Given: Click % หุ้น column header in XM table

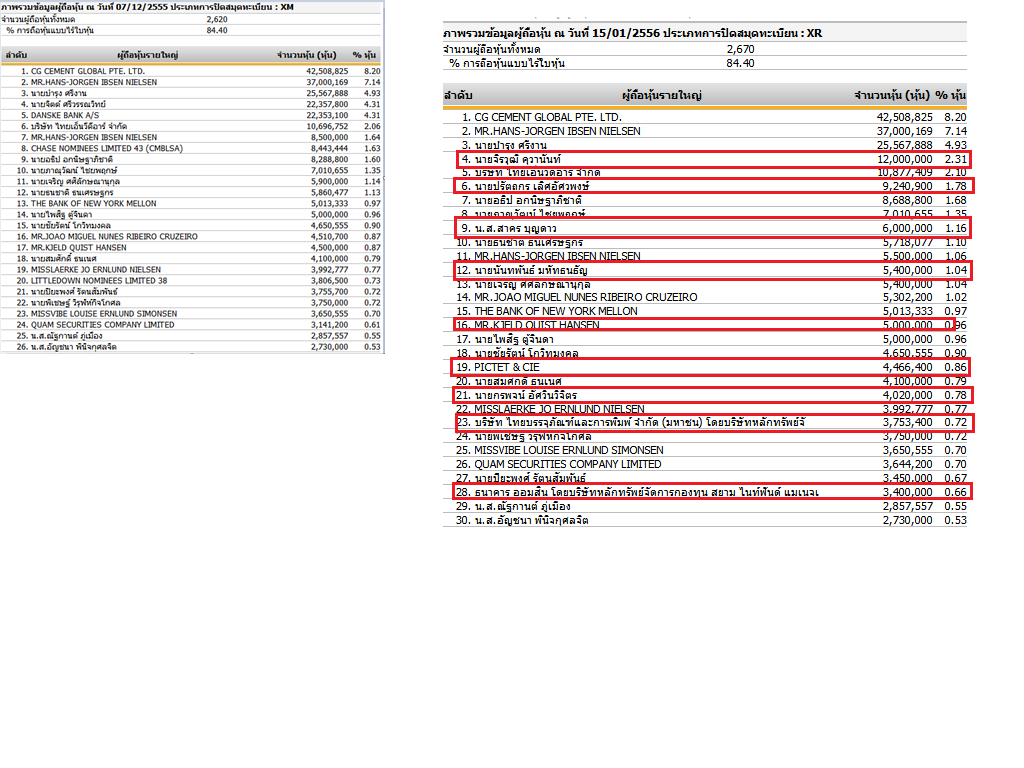Looking at the screenshot, I should coord(364,55).
